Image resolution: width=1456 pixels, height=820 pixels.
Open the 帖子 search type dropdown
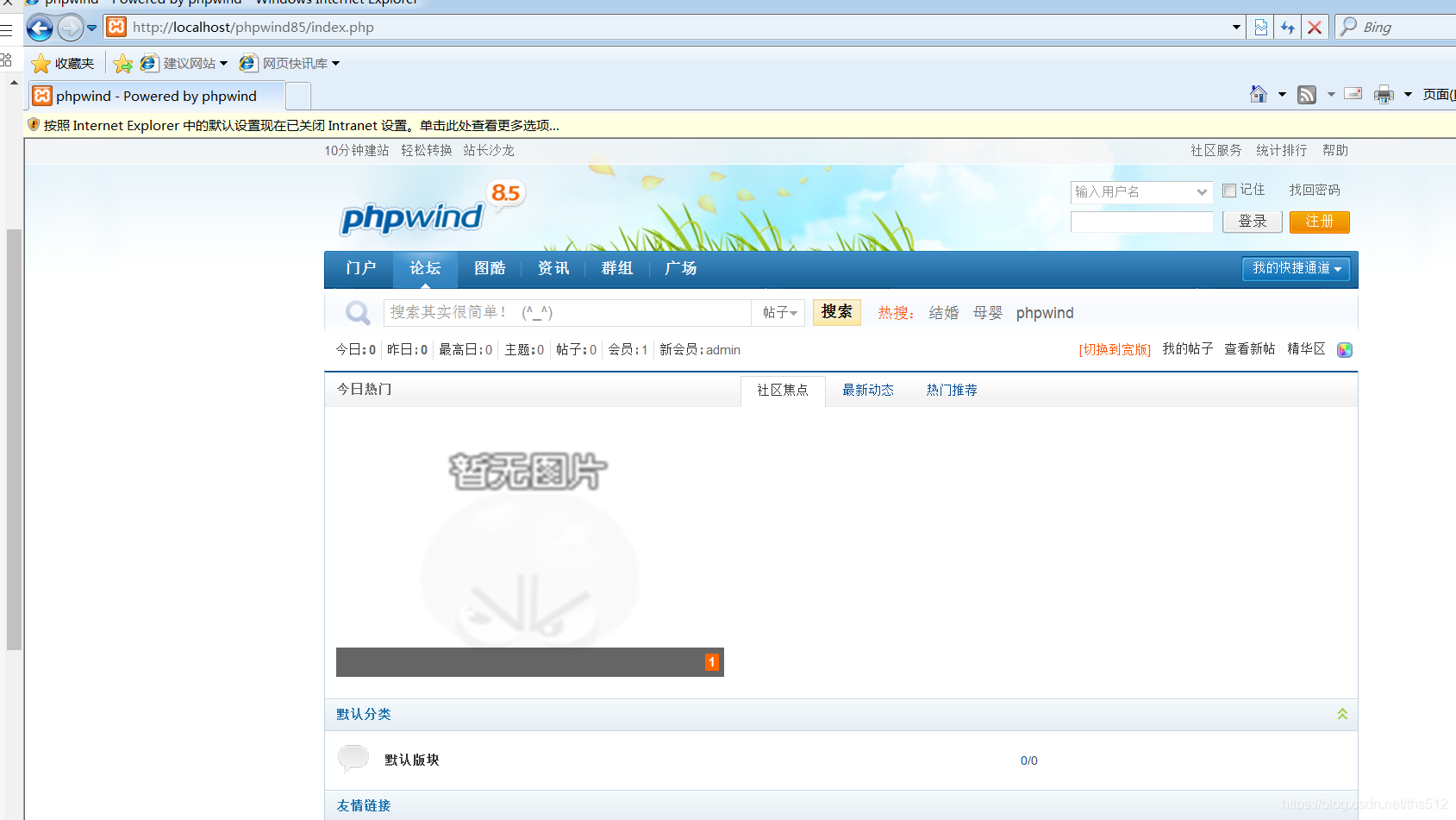(x=779, y=312)
